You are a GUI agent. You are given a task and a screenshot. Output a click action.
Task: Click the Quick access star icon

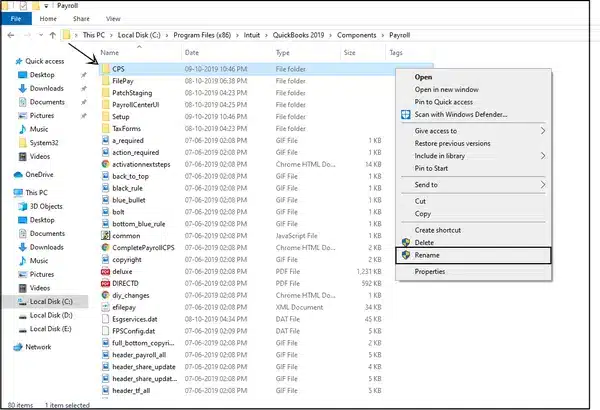tap(19, 61)
